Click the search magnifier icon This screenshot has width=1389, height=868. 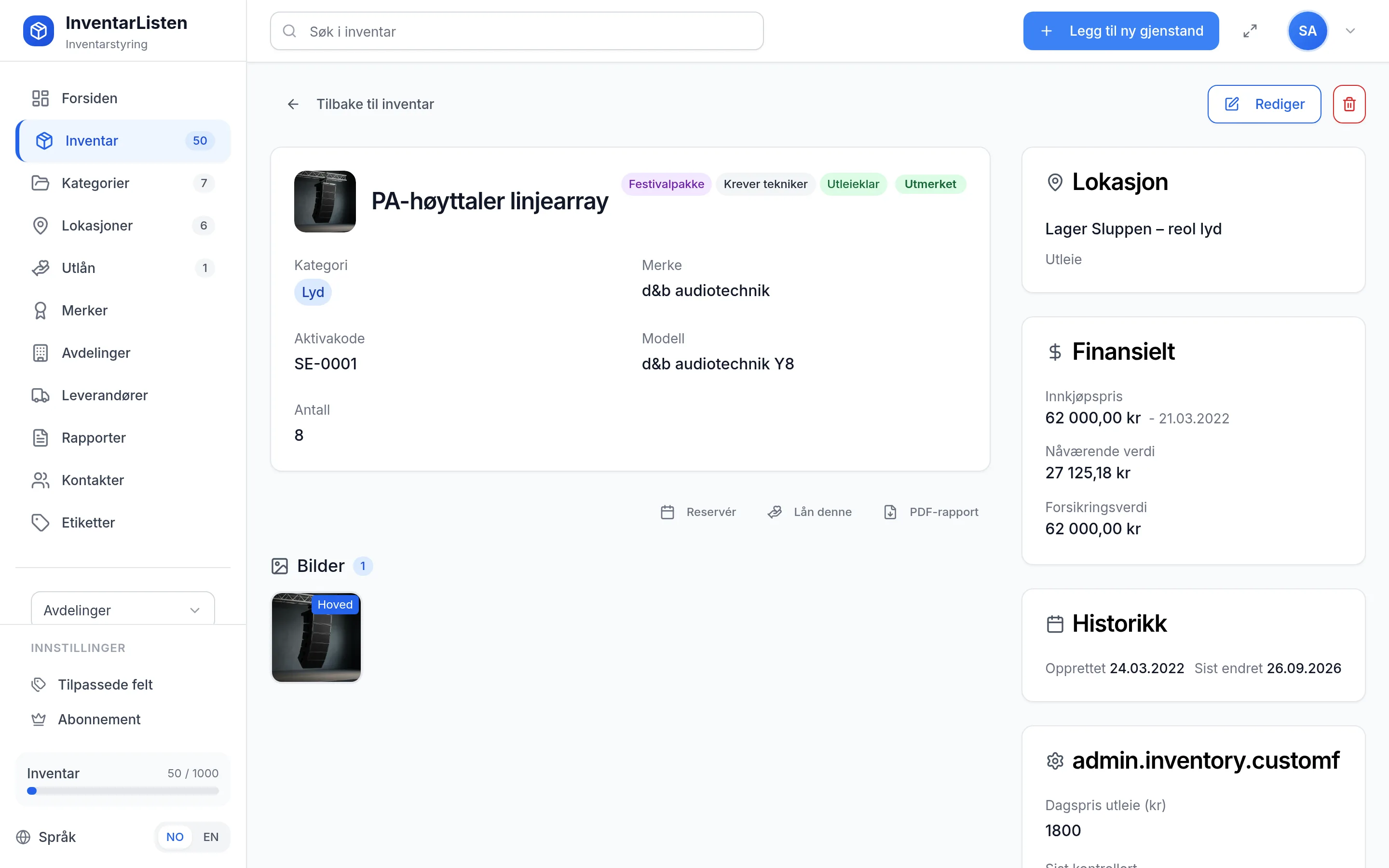click(290, 31)
